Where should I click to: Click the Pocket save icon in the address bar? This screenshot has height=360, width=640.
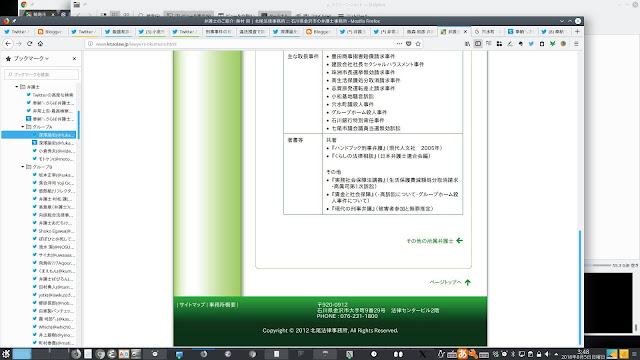(409, 44)
